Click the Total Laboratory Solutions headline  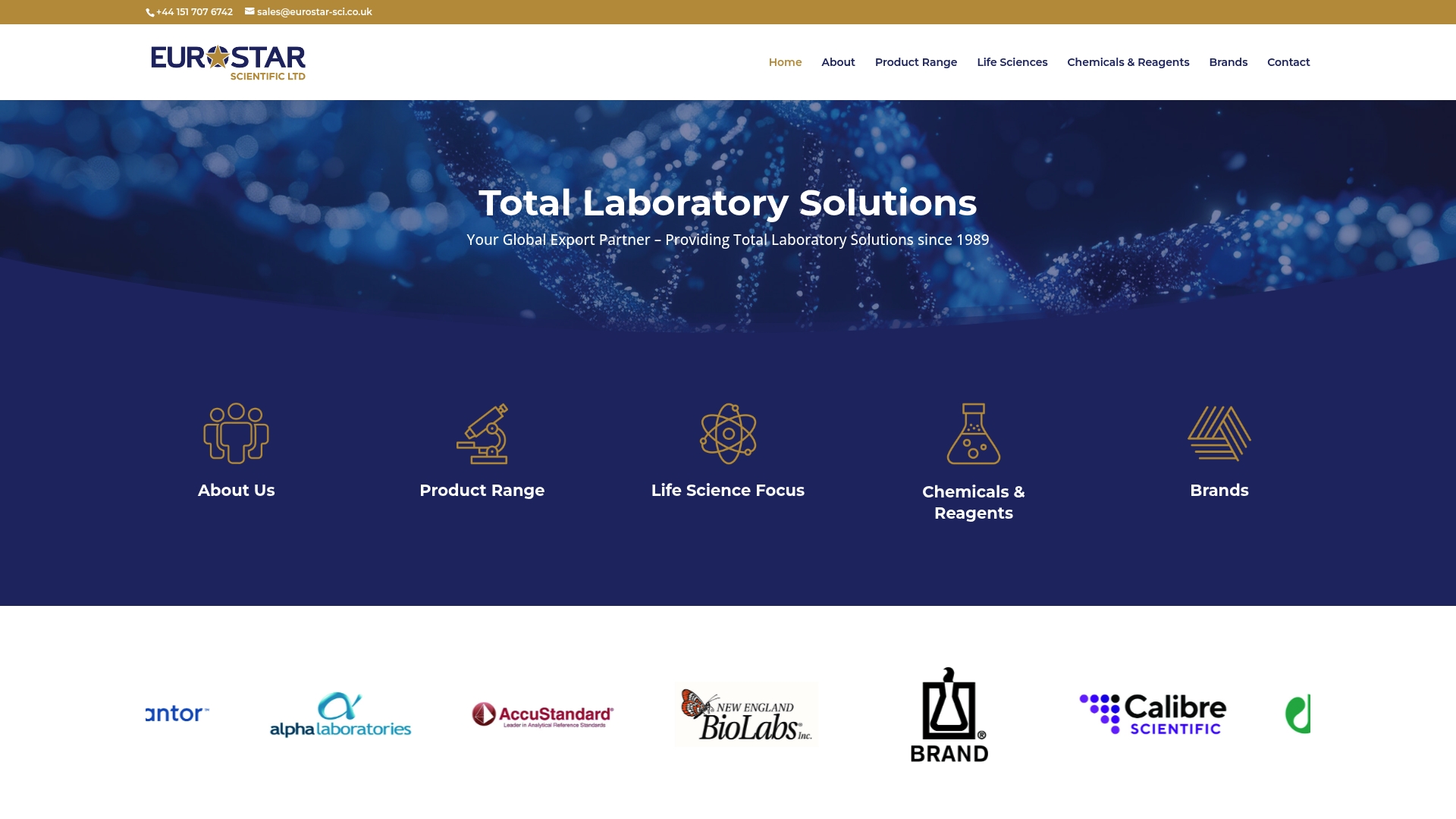tap(728, 203)
